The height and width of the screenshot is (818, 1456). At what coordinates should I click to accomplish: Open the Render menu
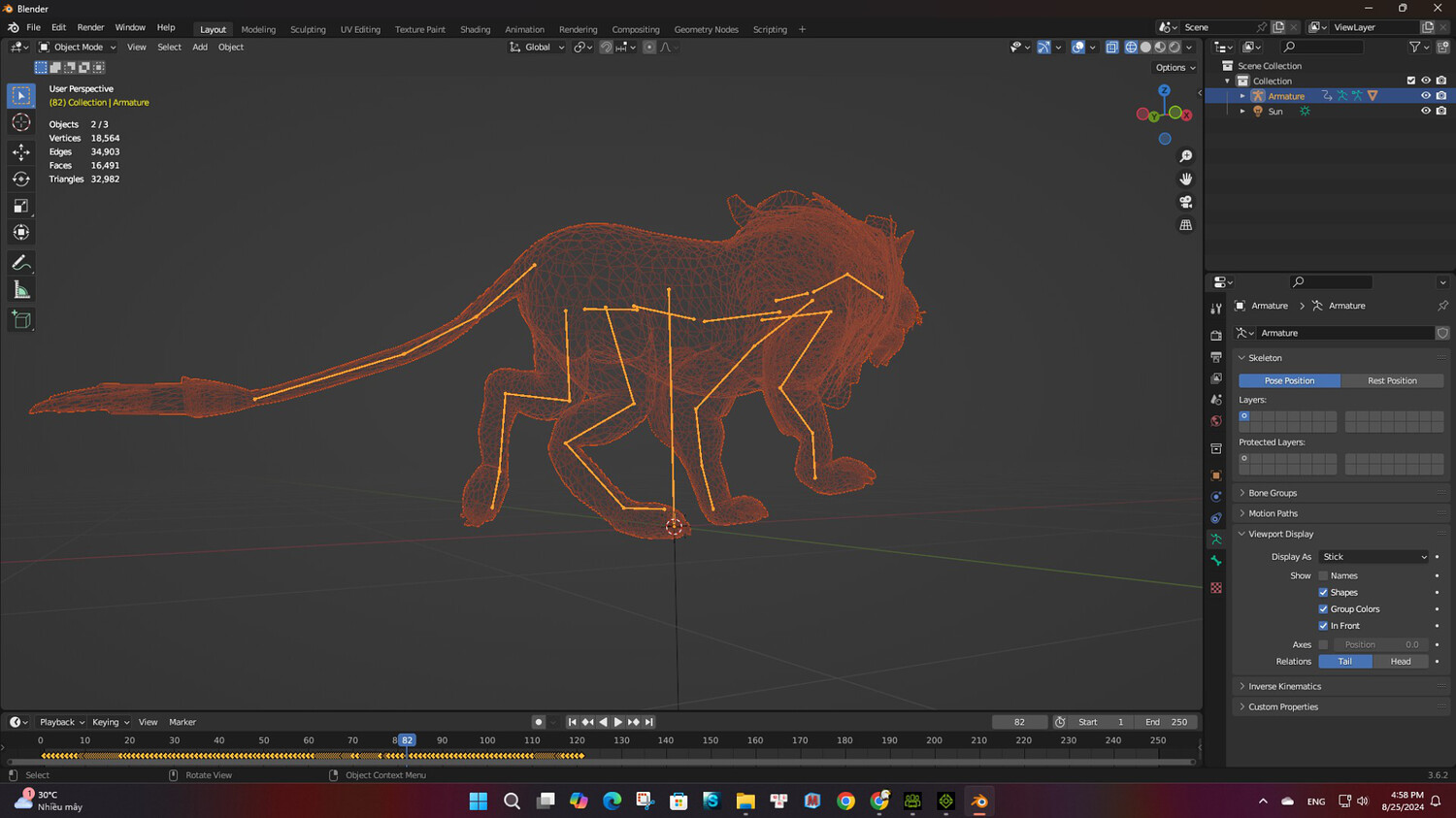(x=90, y=27)
